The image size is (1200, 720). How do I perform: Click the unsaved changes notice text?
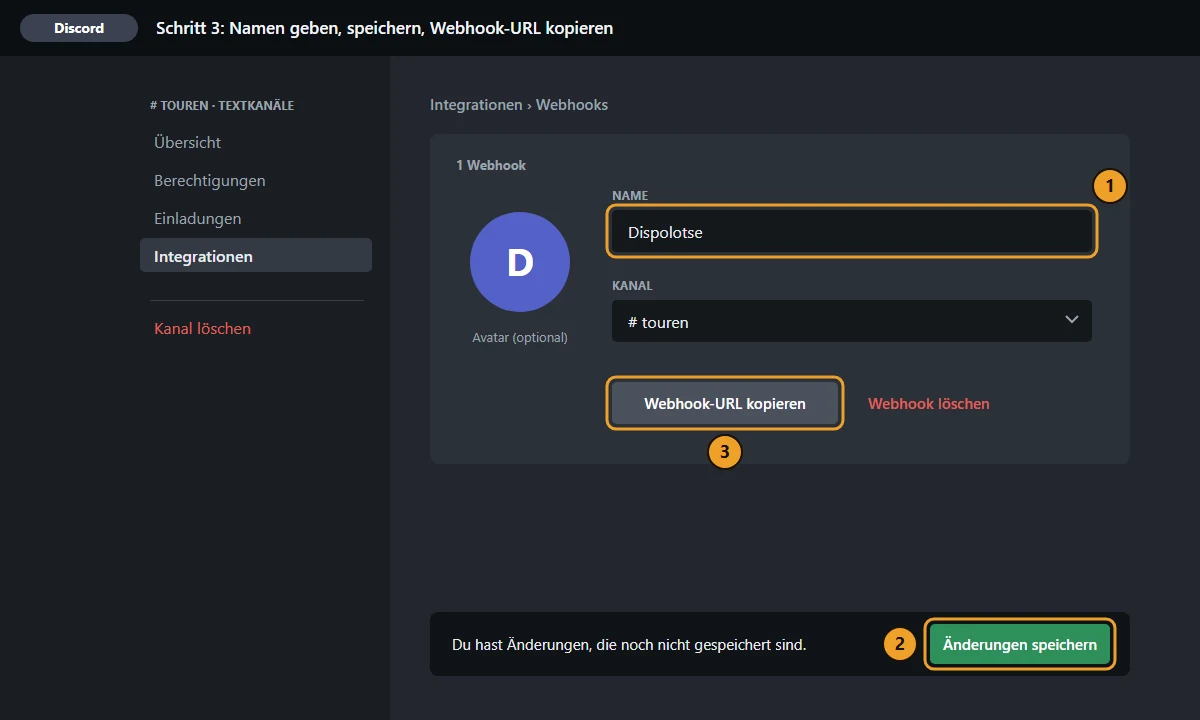(629, 645)
